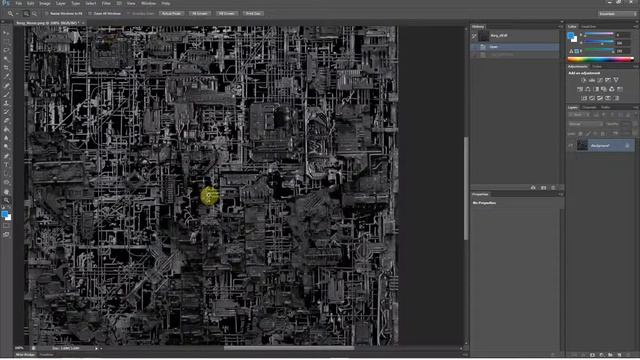Toggle Quick Mask mode

pyautogui.click(x=6, y=226)
